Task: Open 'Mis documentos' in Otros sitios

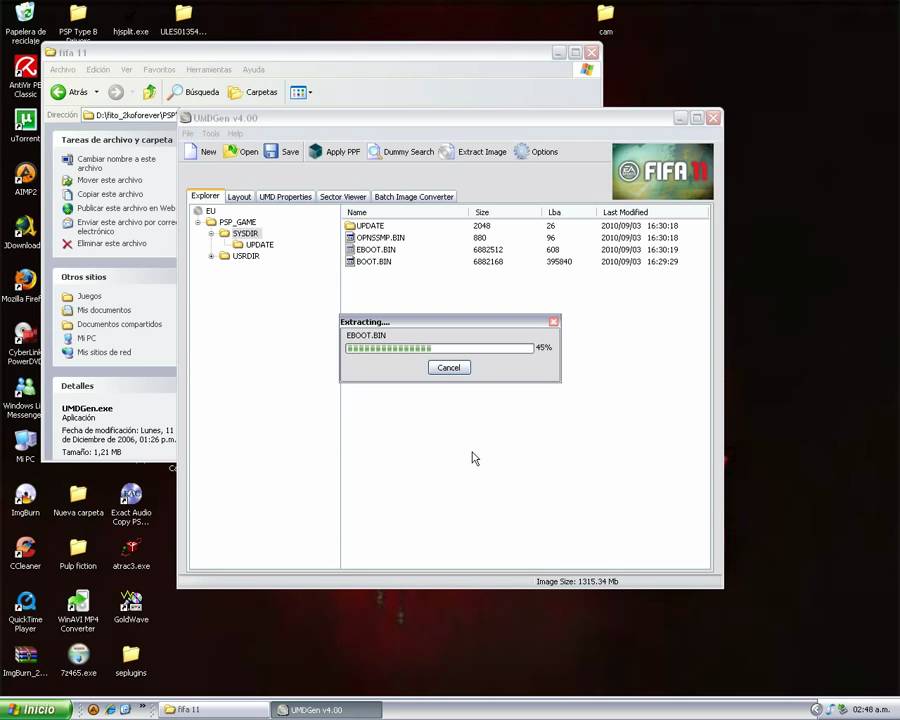Action: tap(104, 310)
